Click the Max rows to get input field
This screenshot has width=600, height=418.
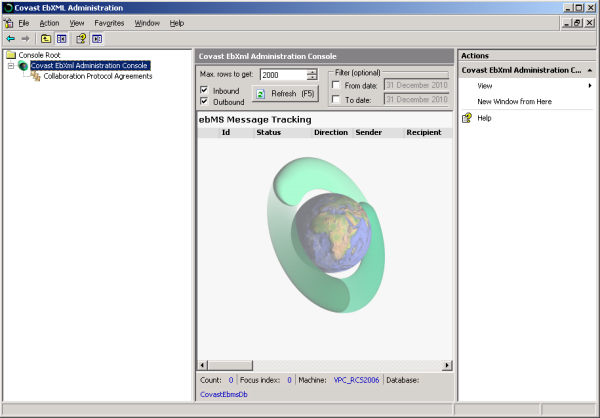pos(284,75)
